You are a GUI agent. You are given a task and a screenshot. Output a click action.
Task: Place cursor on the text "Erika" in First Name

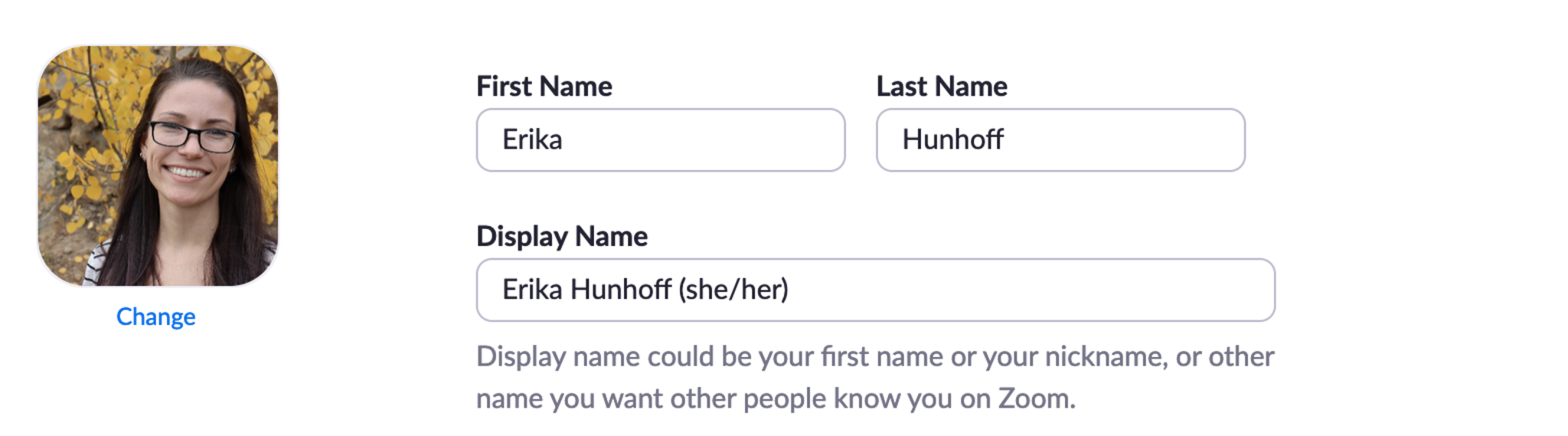pyautogui.click(x=532, y=140)
